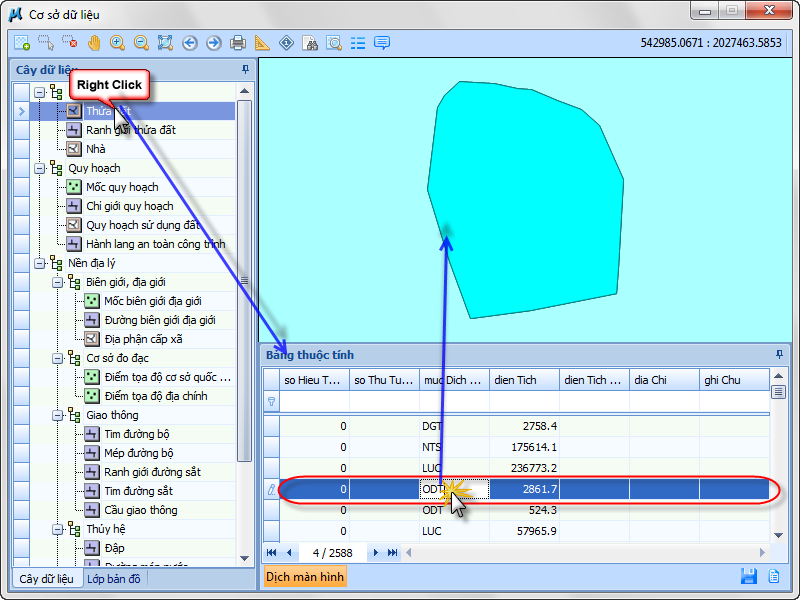800x600 pixels.
Task: Click the Dịch màn hình button
Action: tap(305, 577)
